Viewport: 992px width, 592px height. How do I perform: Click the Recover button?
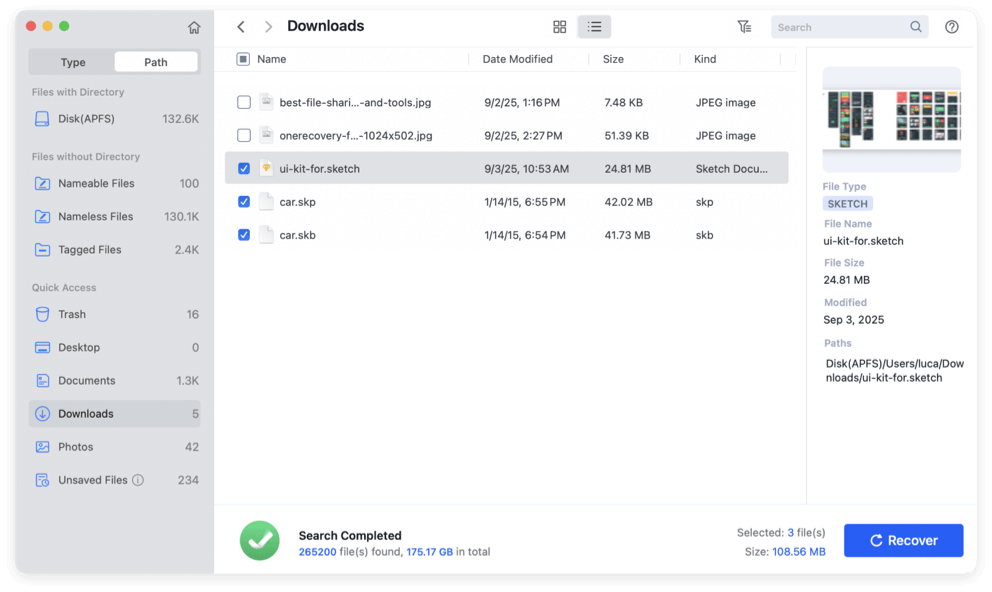click(903, 540)
